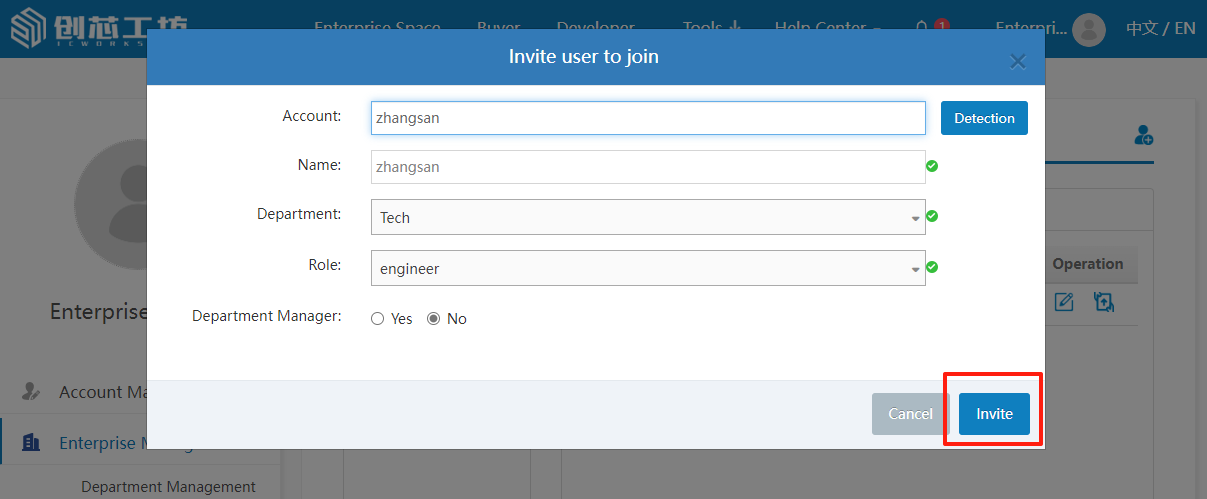Click the user avatar in top bar
The image size is (1207, 499).
point(1088,28)
